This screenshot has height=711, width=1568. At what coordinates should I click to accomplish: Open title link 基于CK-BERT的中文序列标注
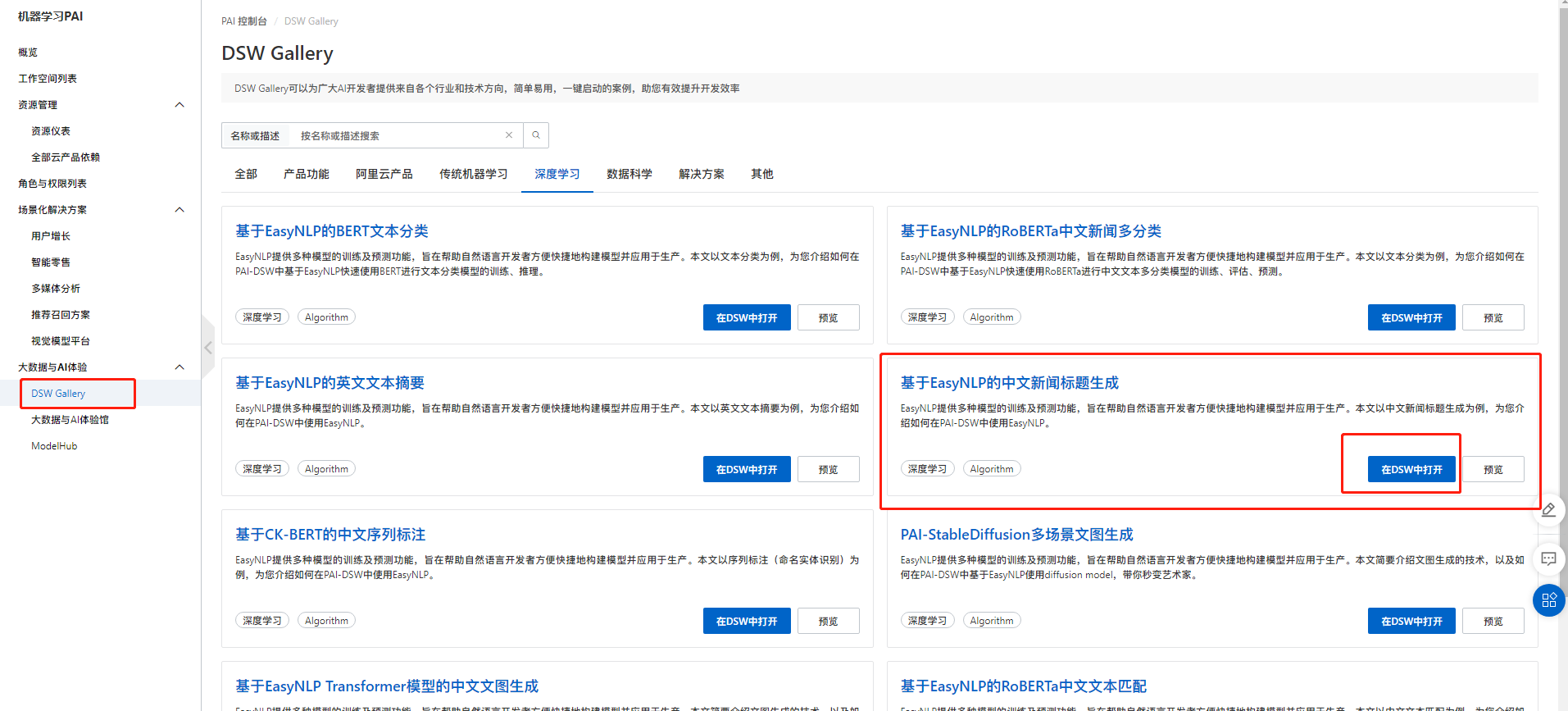[330, 535]
